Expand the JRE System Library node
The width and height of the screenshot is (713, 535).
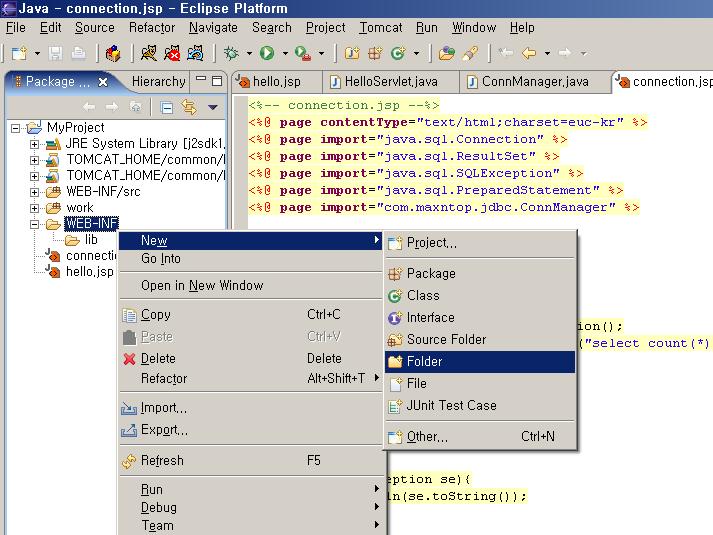tap(35, 144)
